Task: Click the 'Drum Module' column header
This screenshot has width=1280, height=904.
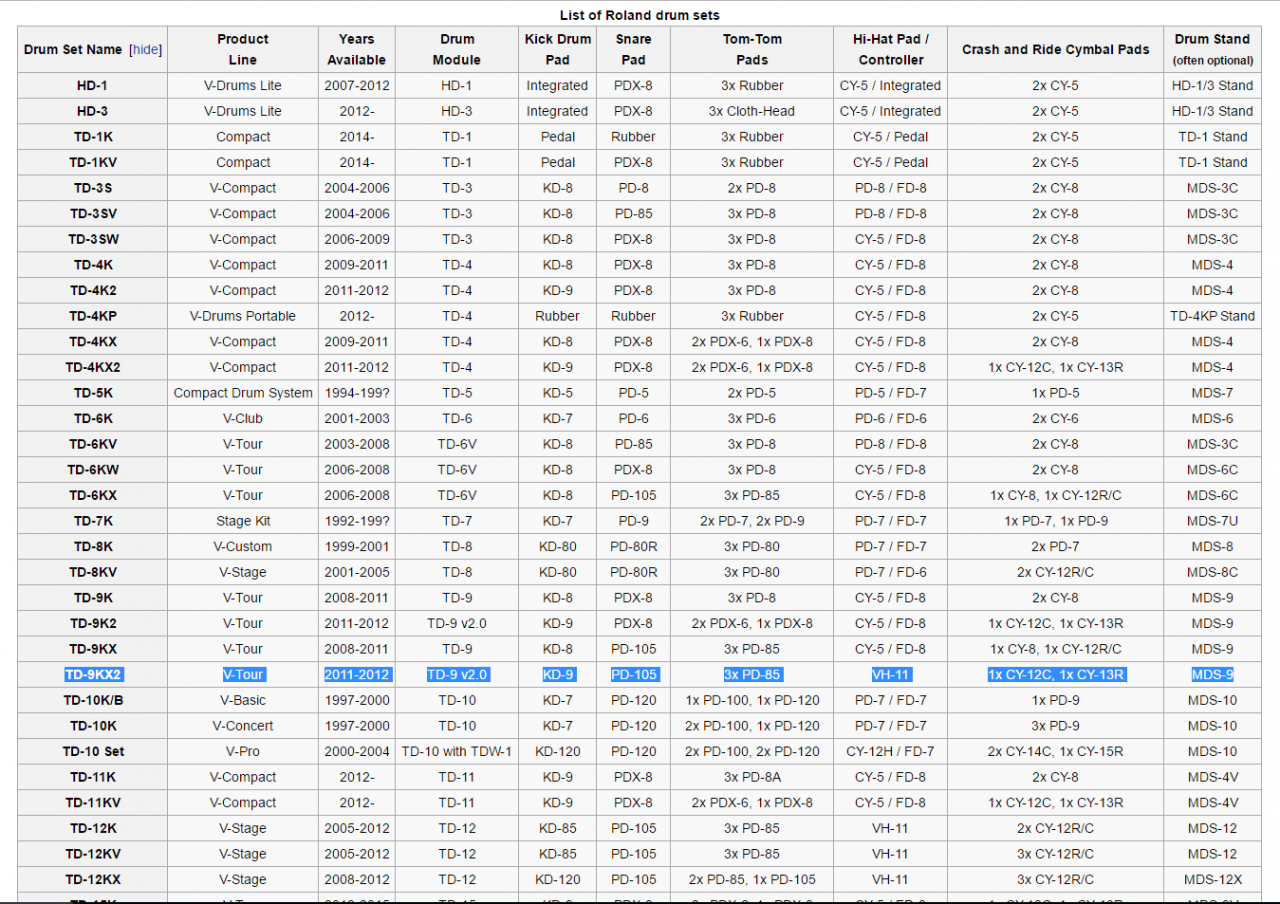Action: (x=457, y=49)
